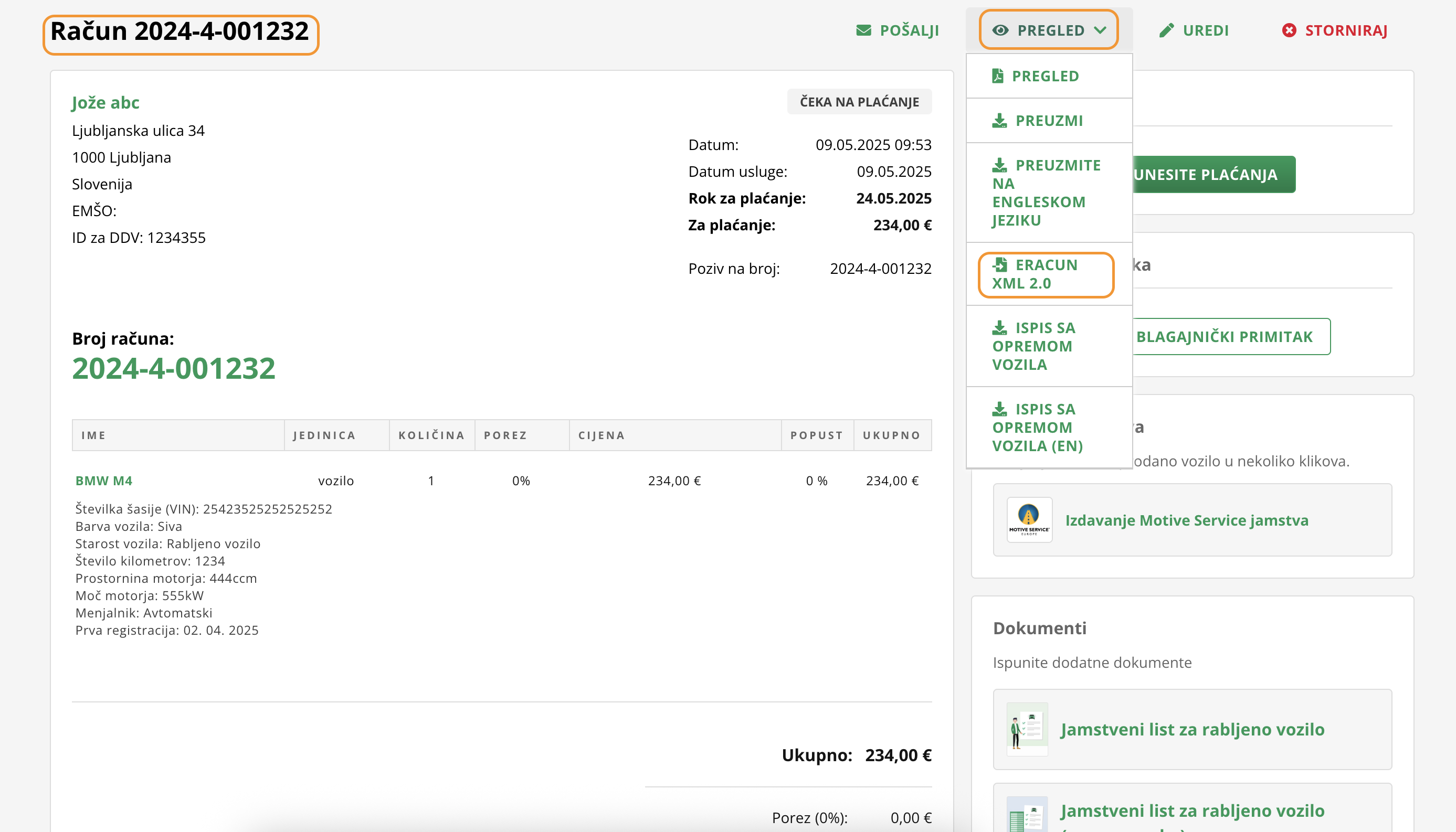The height and width of the screenshot is (832, 1456).
Task: Open the BMW M4 item link
Action: tap(103, 481)
